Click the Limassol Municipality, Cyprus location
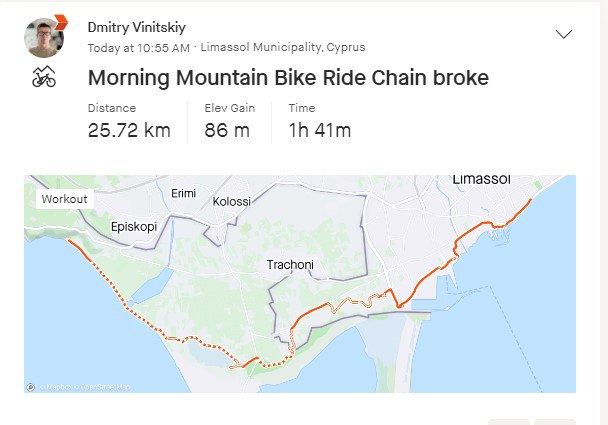608x425 pixels. (283, 47)
